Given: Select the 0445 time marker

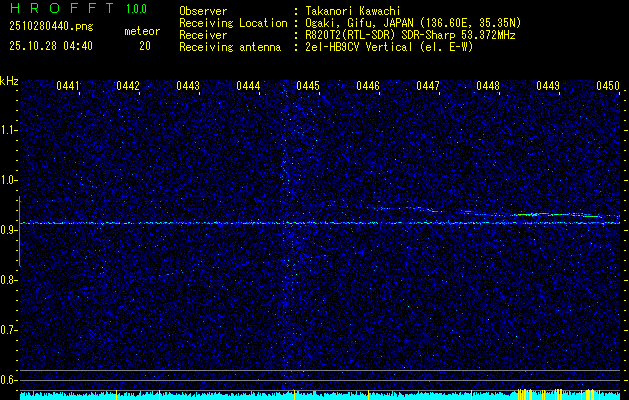Looking at the screenshot, I should (308, 87).
